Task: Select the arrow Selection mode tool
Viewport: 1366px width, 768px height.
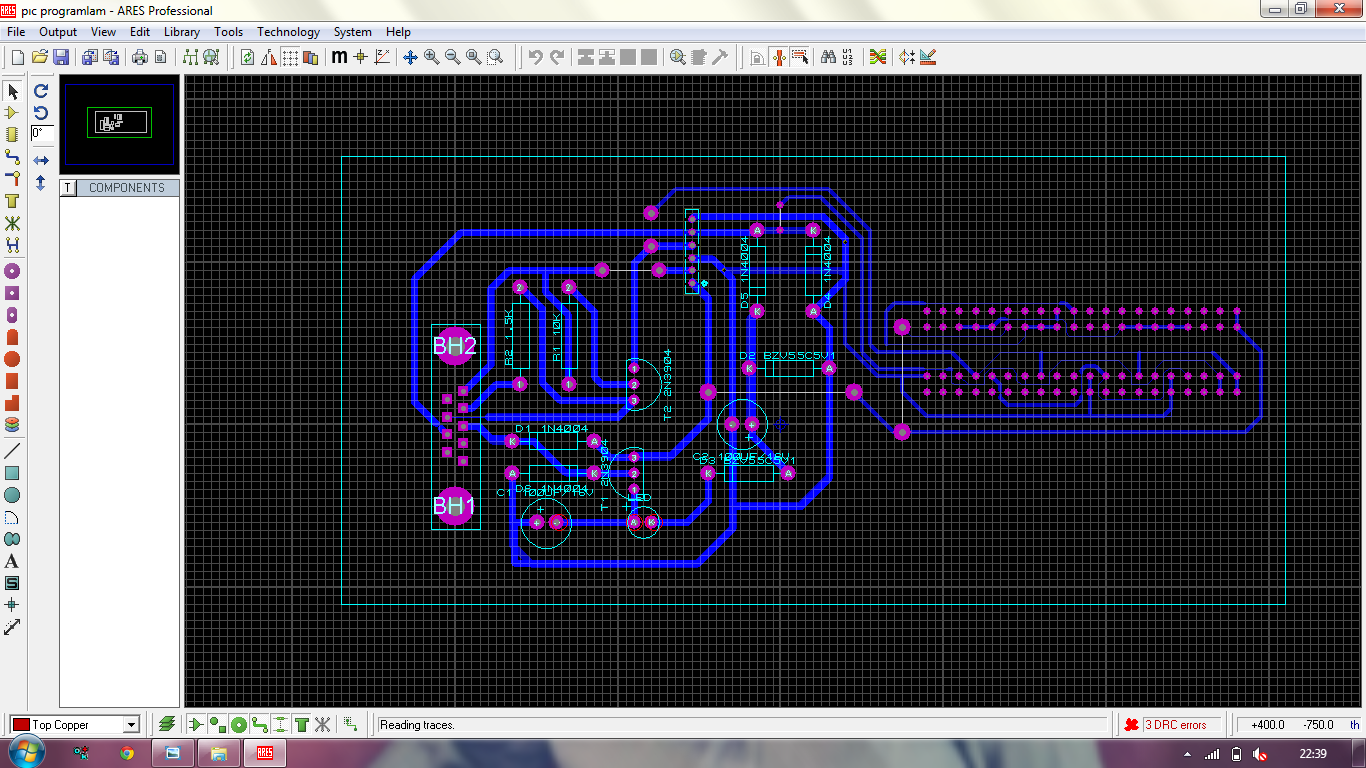Action: click(12, 91)
